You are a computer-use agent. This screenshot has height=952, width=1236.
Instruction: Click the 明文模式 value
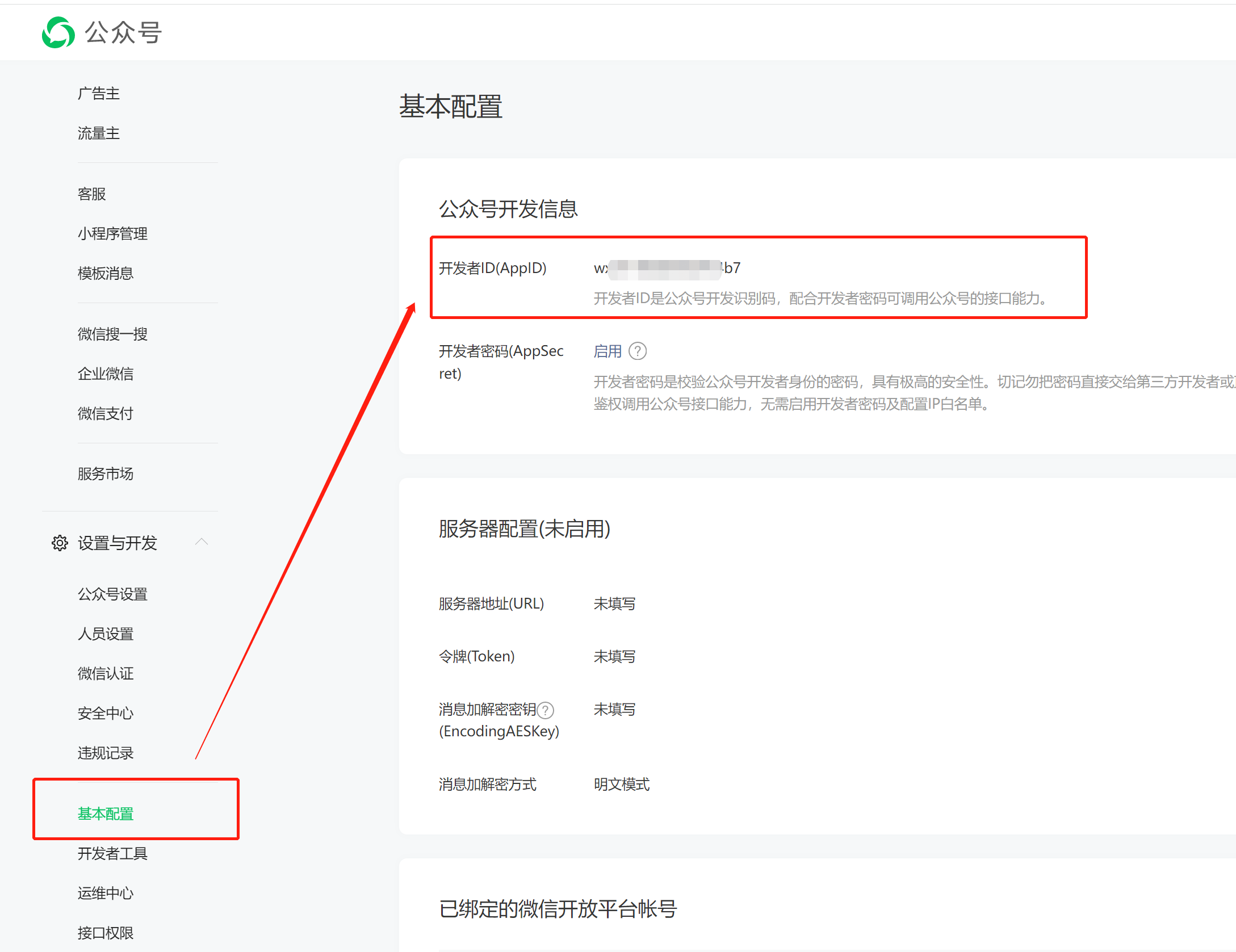pyautogui.click(x=622, y=785)
